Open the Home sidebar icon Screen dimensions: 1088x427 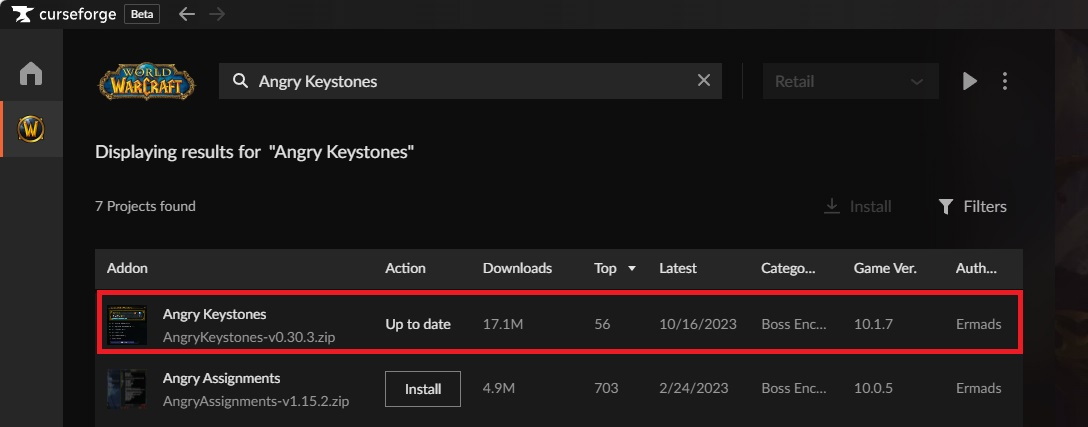pyautogui.click(x=31, y=73)
